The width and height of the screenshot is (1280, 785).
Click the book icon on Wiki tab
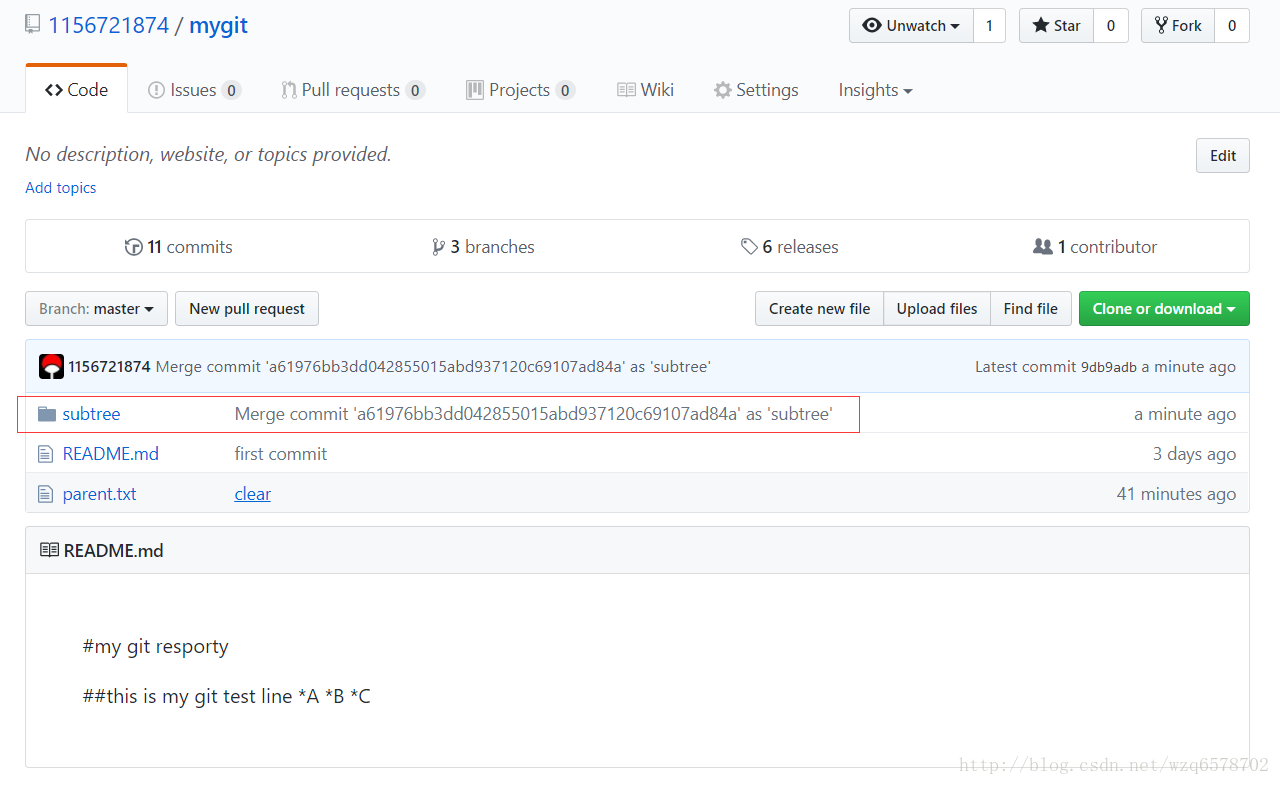coord(626,90)
